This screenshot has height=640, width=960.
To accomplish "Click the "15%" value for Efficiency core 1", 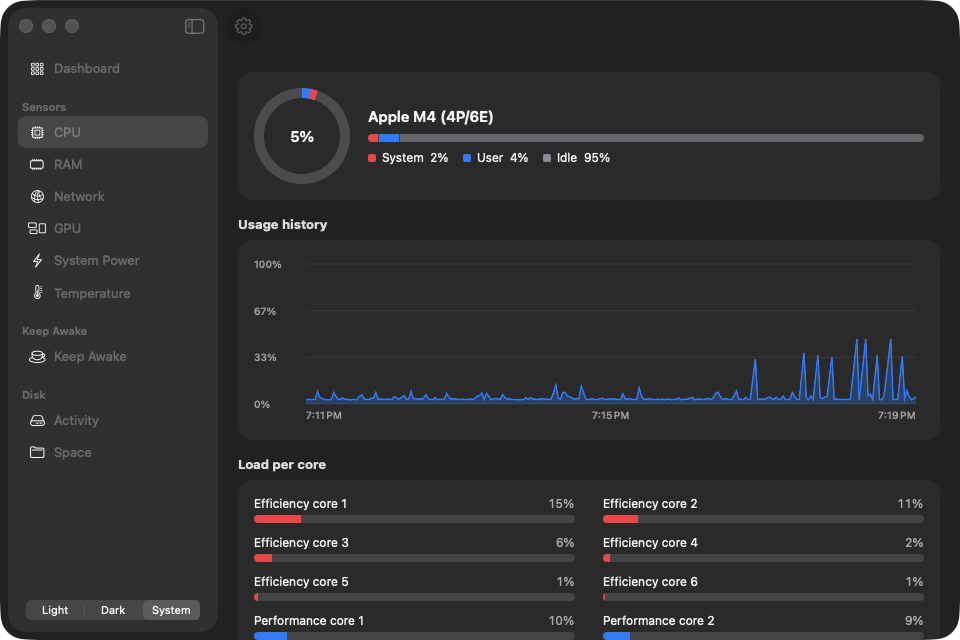I will coord(561,503).
